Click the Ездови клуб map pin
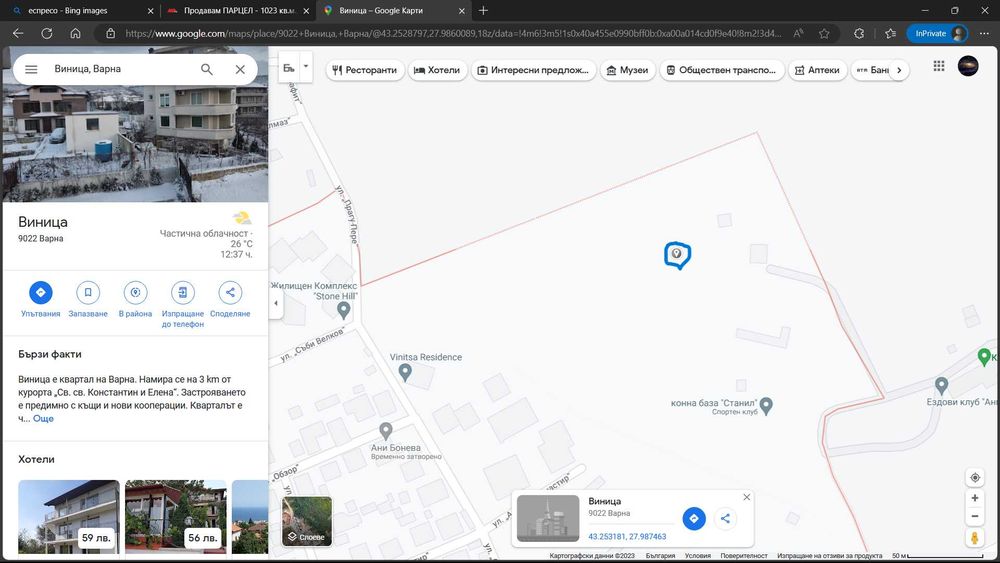This screenshot has width=1000, height=563. click(x=941, y=385)
